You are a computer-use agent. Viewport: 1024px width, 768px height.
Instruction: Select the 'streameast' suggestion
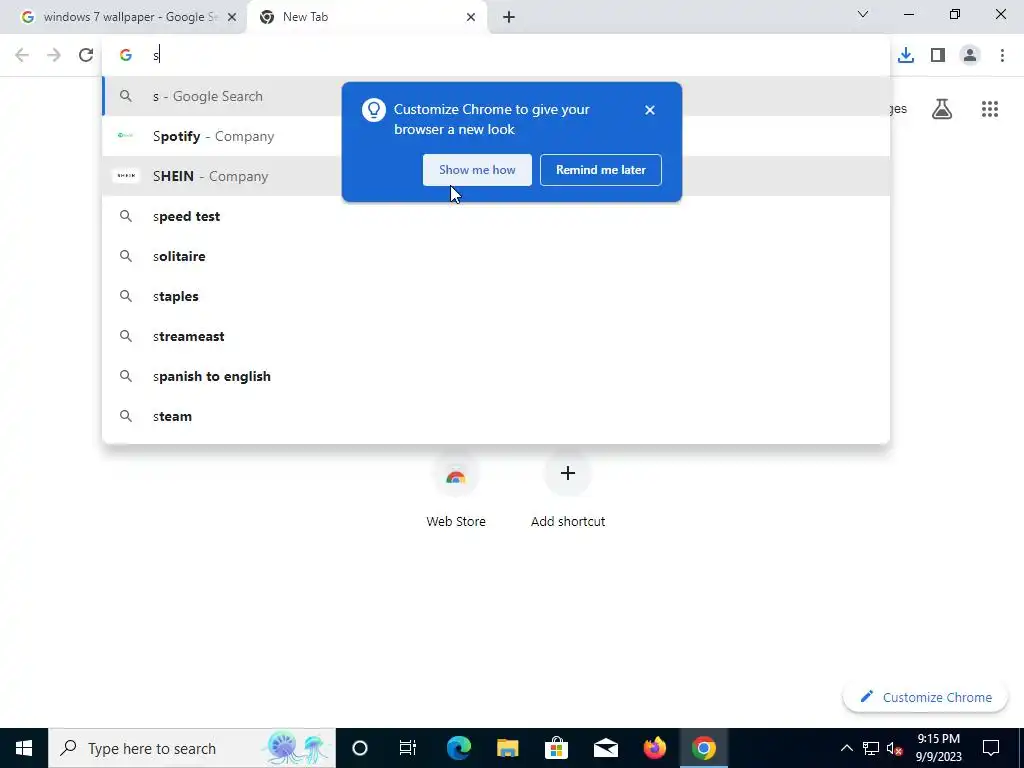[x=496, y=336]
